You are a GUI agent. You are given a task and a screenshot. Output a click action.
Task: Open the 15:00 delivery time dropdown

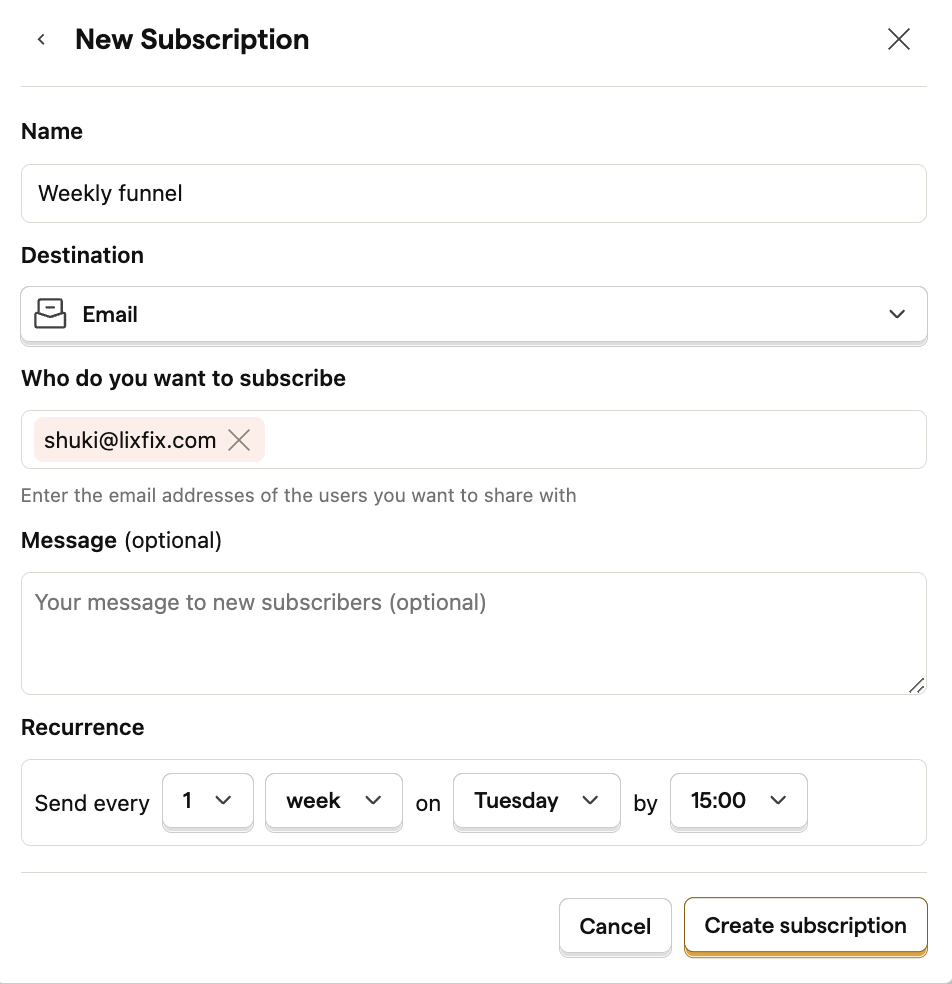pyautogui.click(x=739, y=801)
